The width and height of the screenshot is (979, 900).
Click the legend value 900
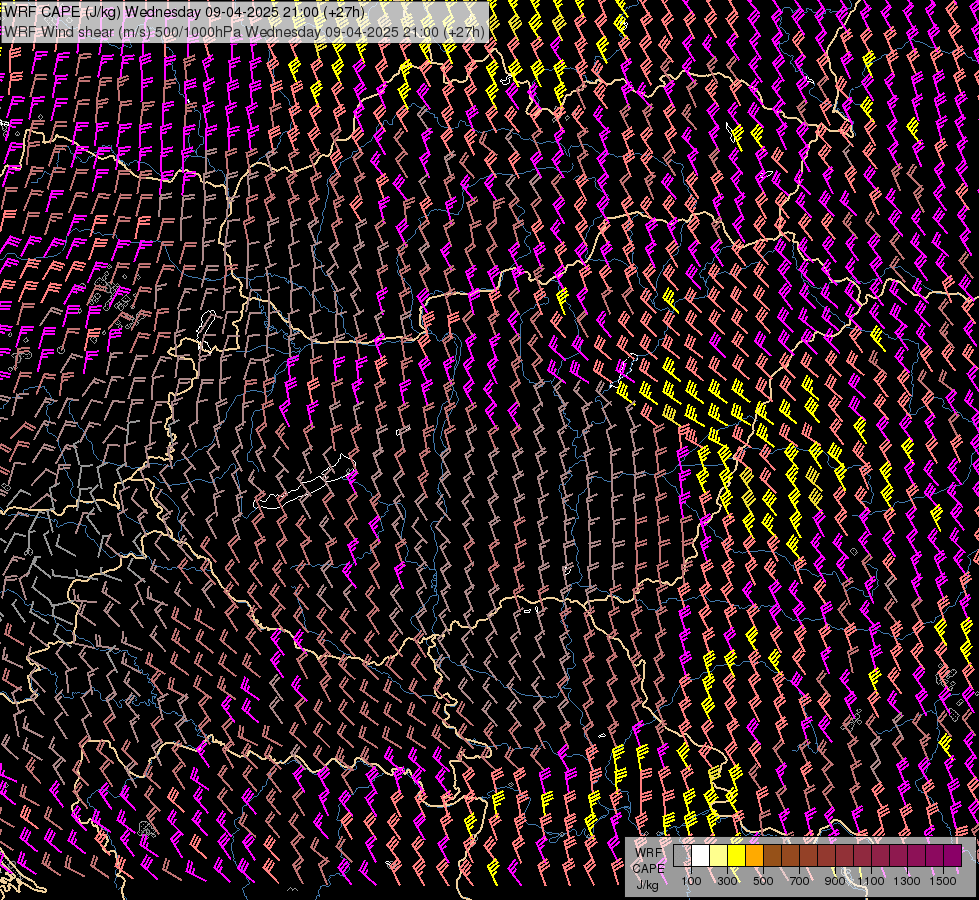point(835,881)
